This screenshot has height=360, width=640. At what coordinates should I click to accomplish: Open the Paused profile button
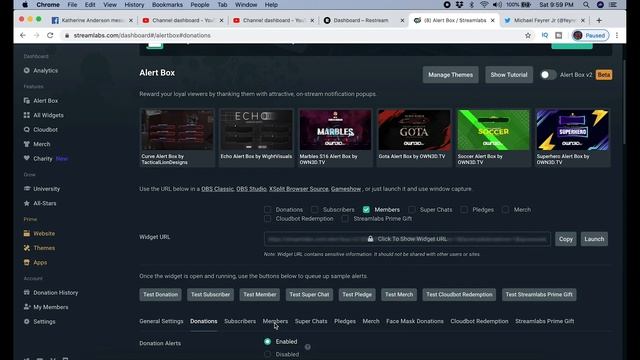[590, 36]
